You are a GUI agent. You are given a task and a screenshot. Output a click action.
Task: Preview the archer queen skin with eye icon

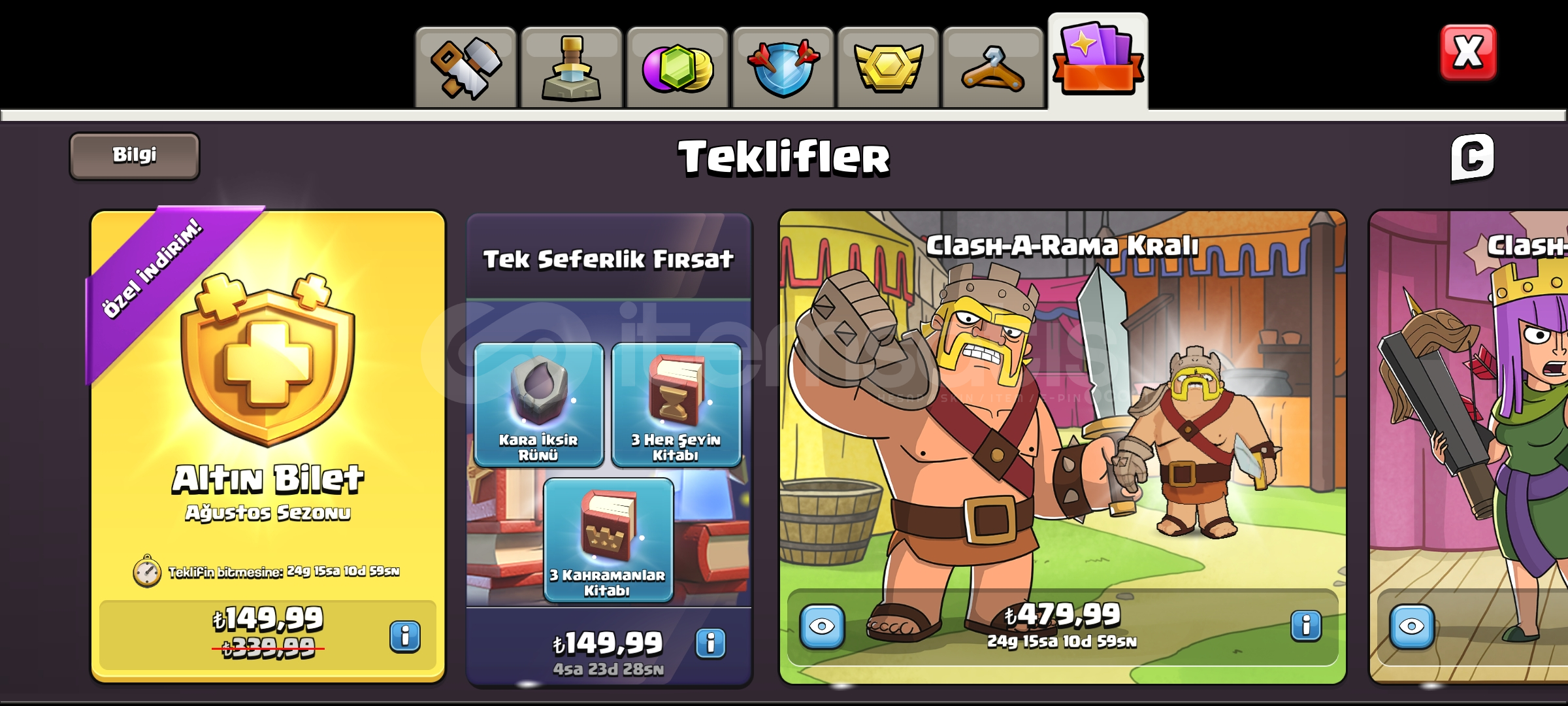click(x=1412, y=626)
